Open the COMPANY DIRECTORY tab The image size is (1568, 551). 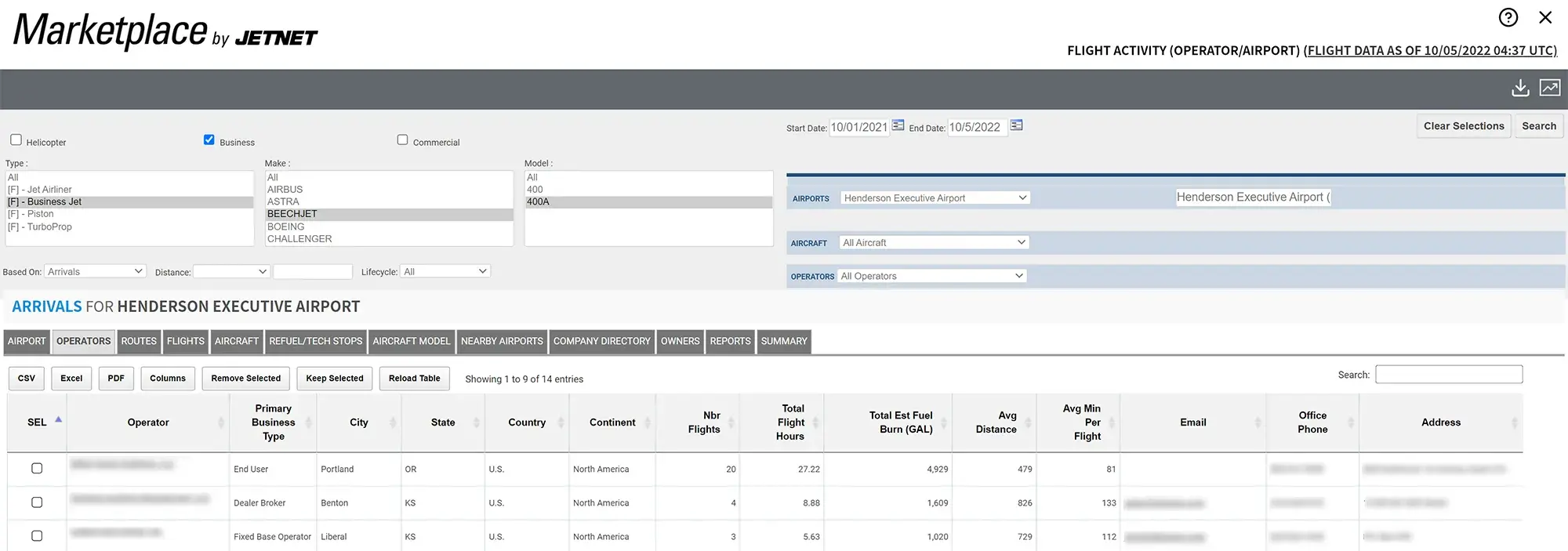point(601,342)
